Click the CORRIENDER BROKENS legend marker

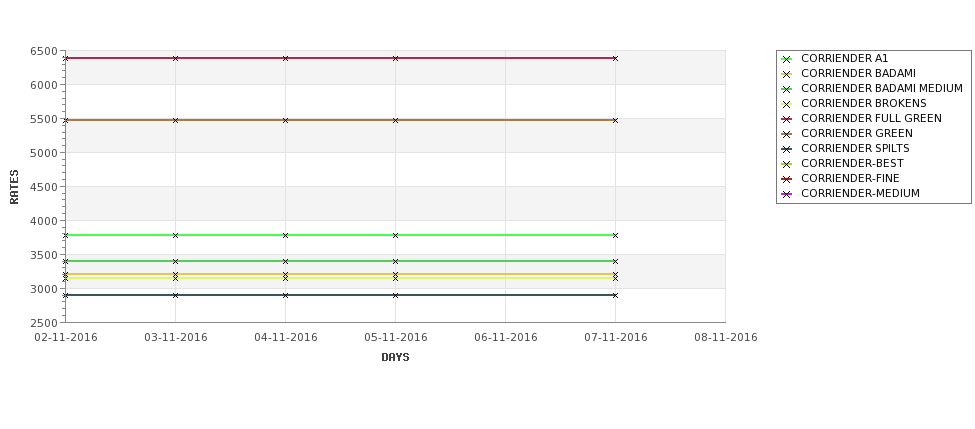[x=786, y=104]
